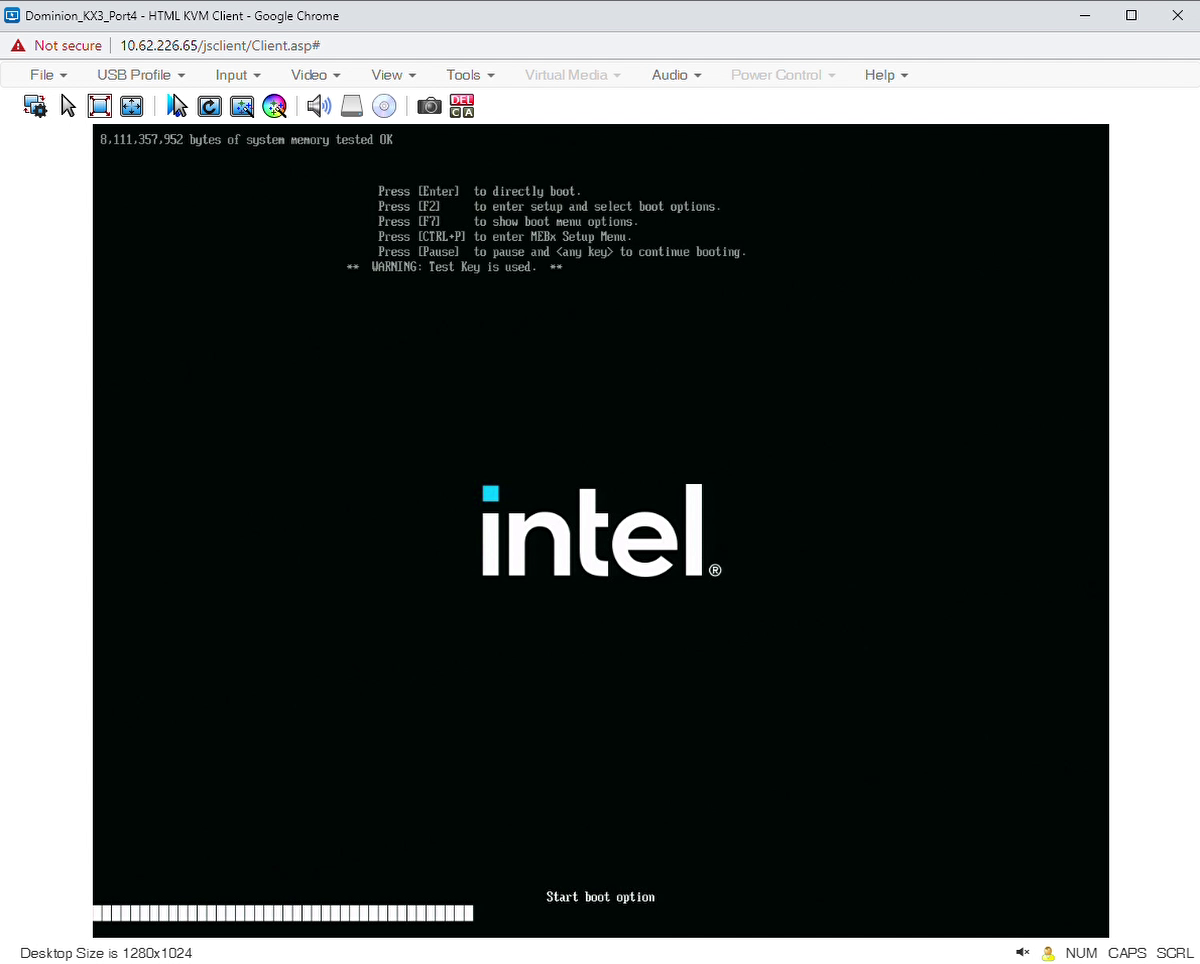Click 'Press [Pause] to pause' line
The image size is (1200, 964).
tap(562, 252)
